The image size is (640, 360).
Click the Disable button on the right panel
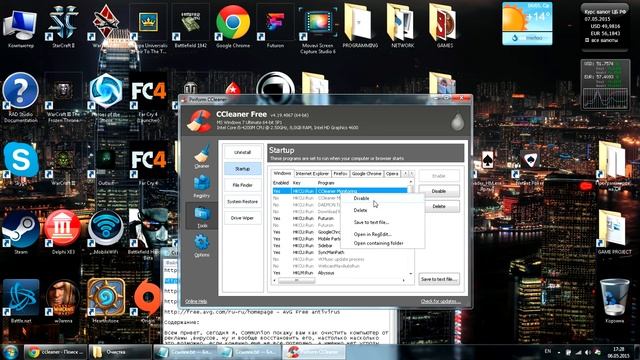(439, 191)
